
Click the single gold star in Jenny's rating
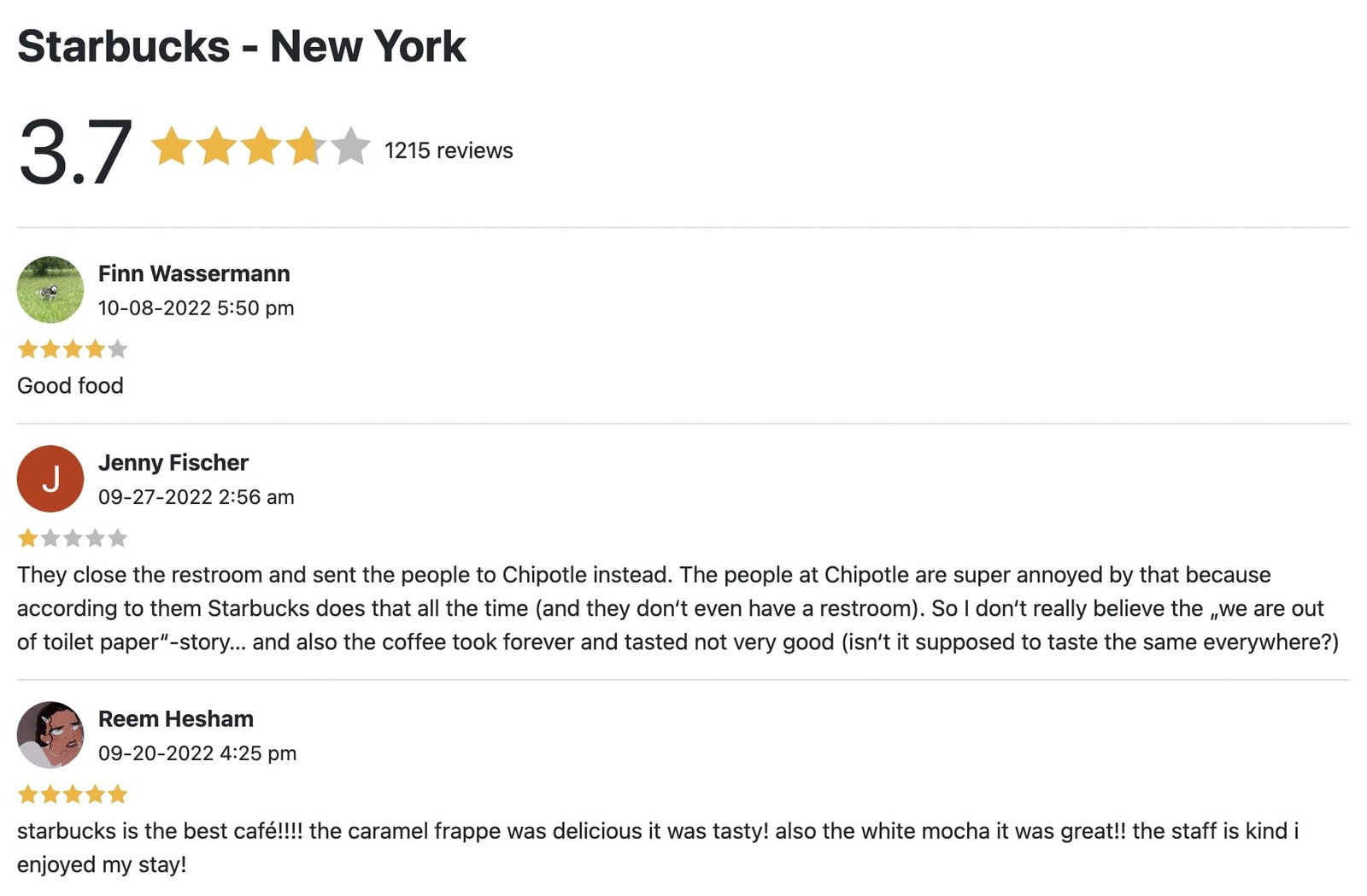pos(28,537)
